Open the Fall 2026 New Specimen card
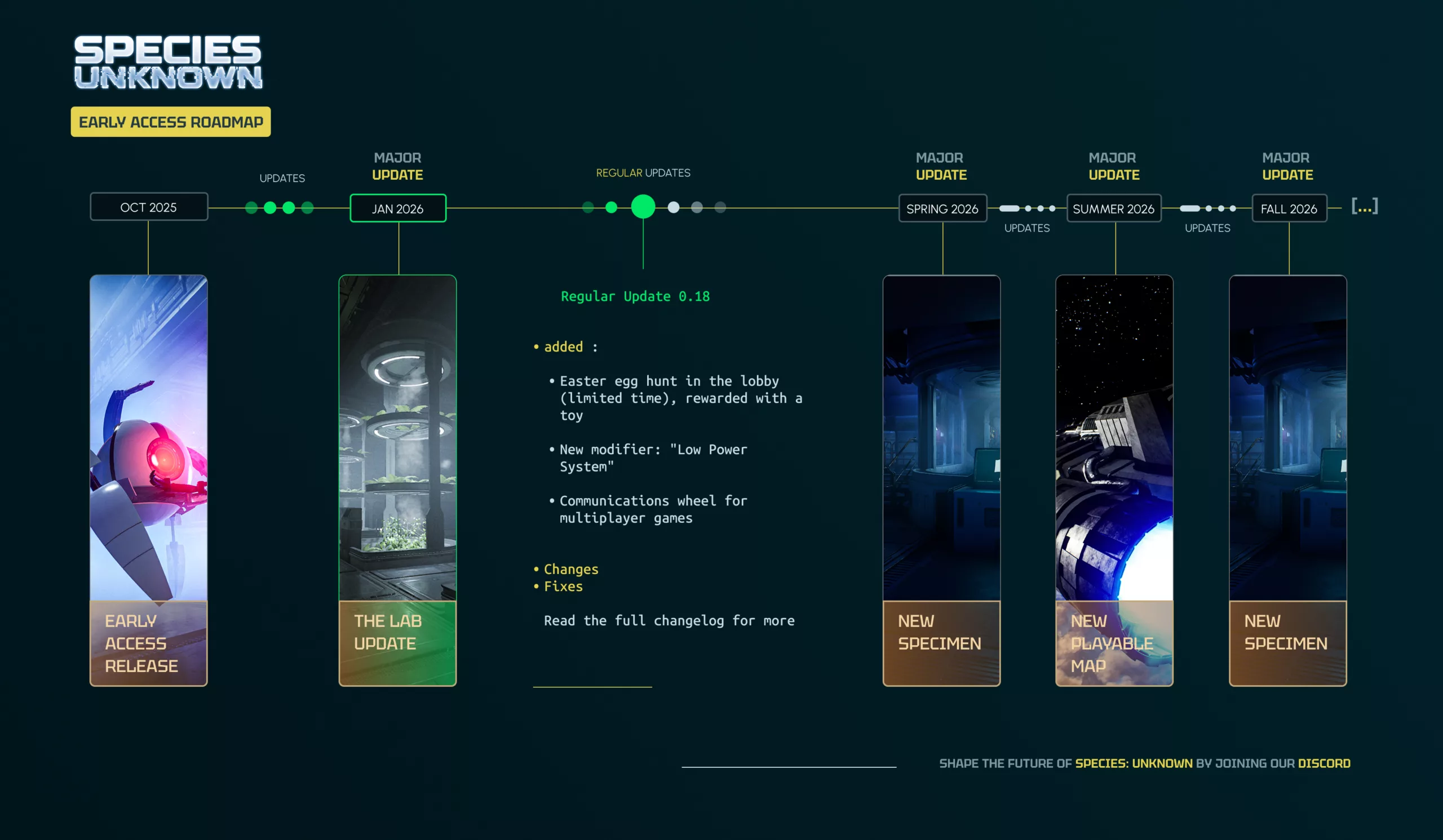1443x840 pixels. pyautogui.click(x=1287, y=481)
